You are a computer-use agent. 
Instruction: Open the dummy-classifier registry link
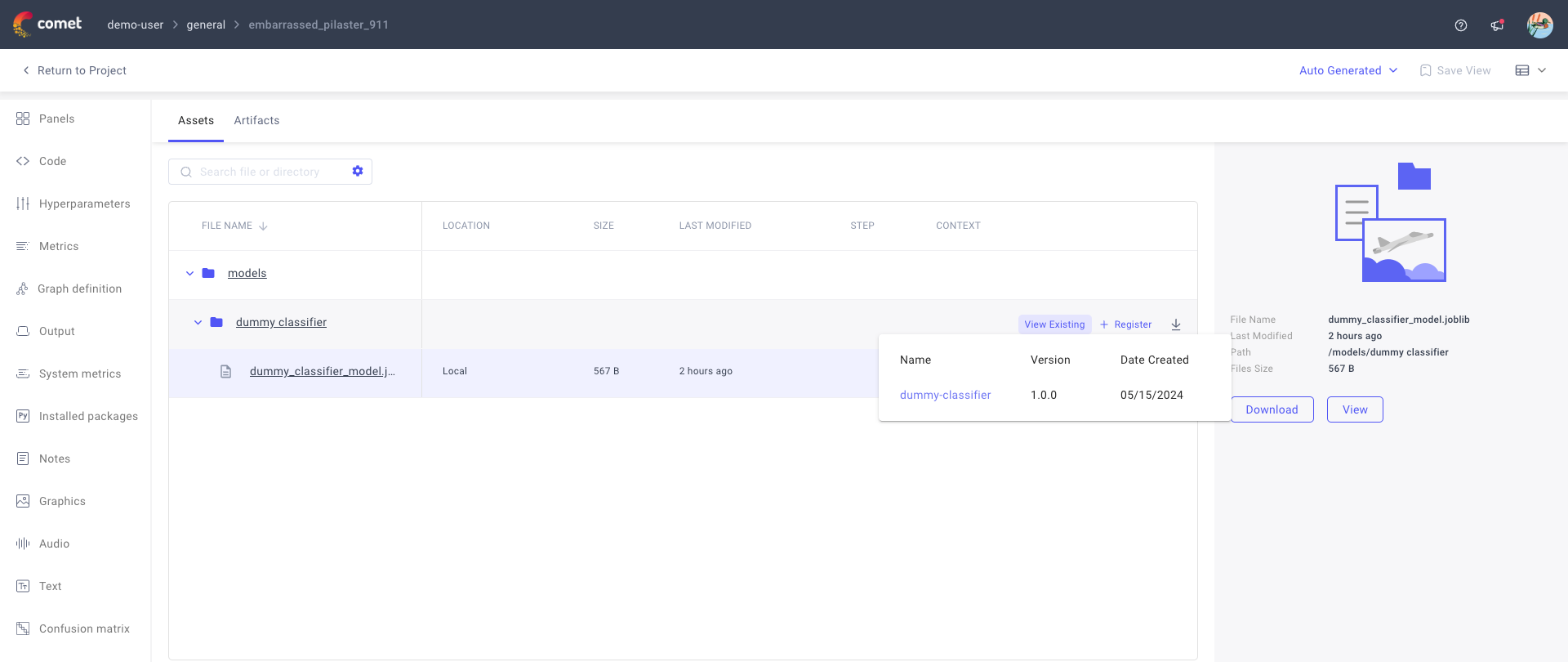(945, 395)
